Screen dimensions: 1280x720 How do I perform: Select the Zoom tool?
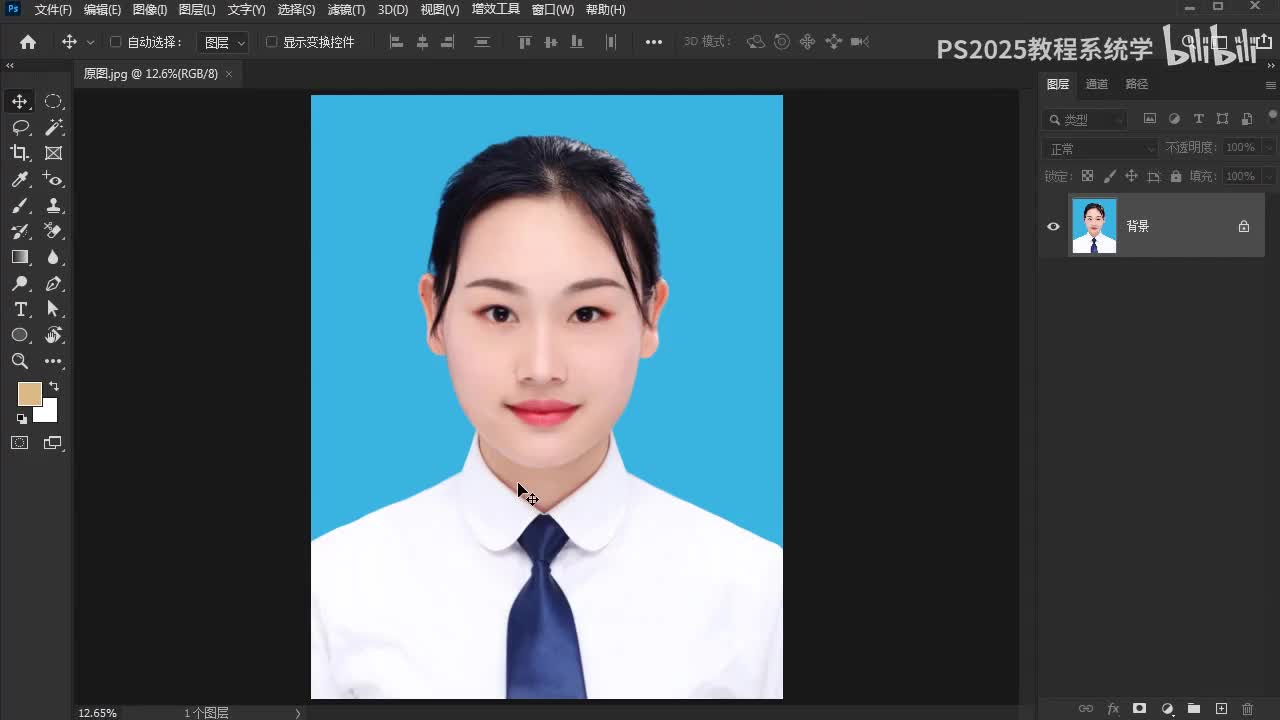[20, 361]
